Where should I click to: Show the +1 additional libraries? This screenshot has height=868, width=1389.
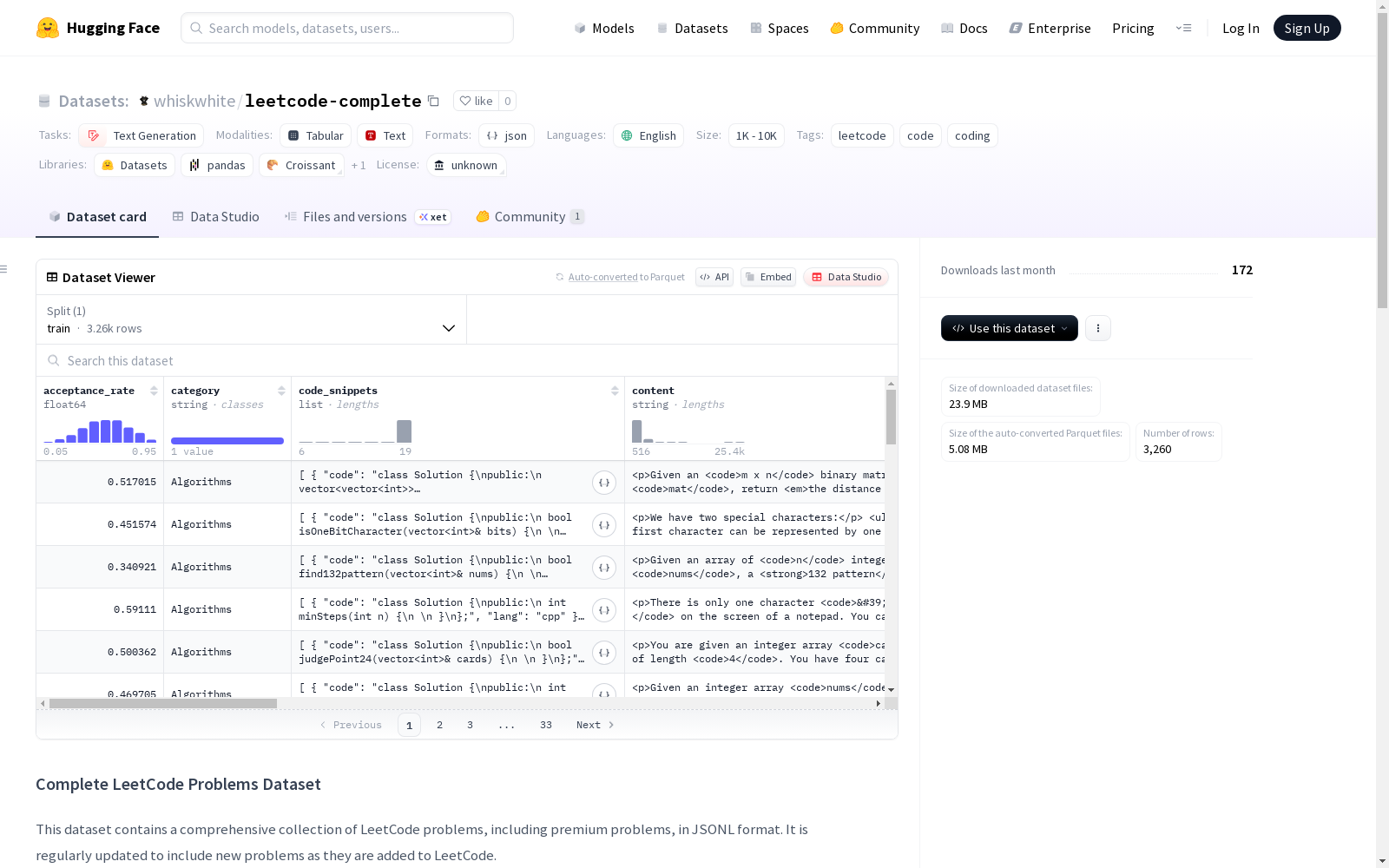coord(359,165)
